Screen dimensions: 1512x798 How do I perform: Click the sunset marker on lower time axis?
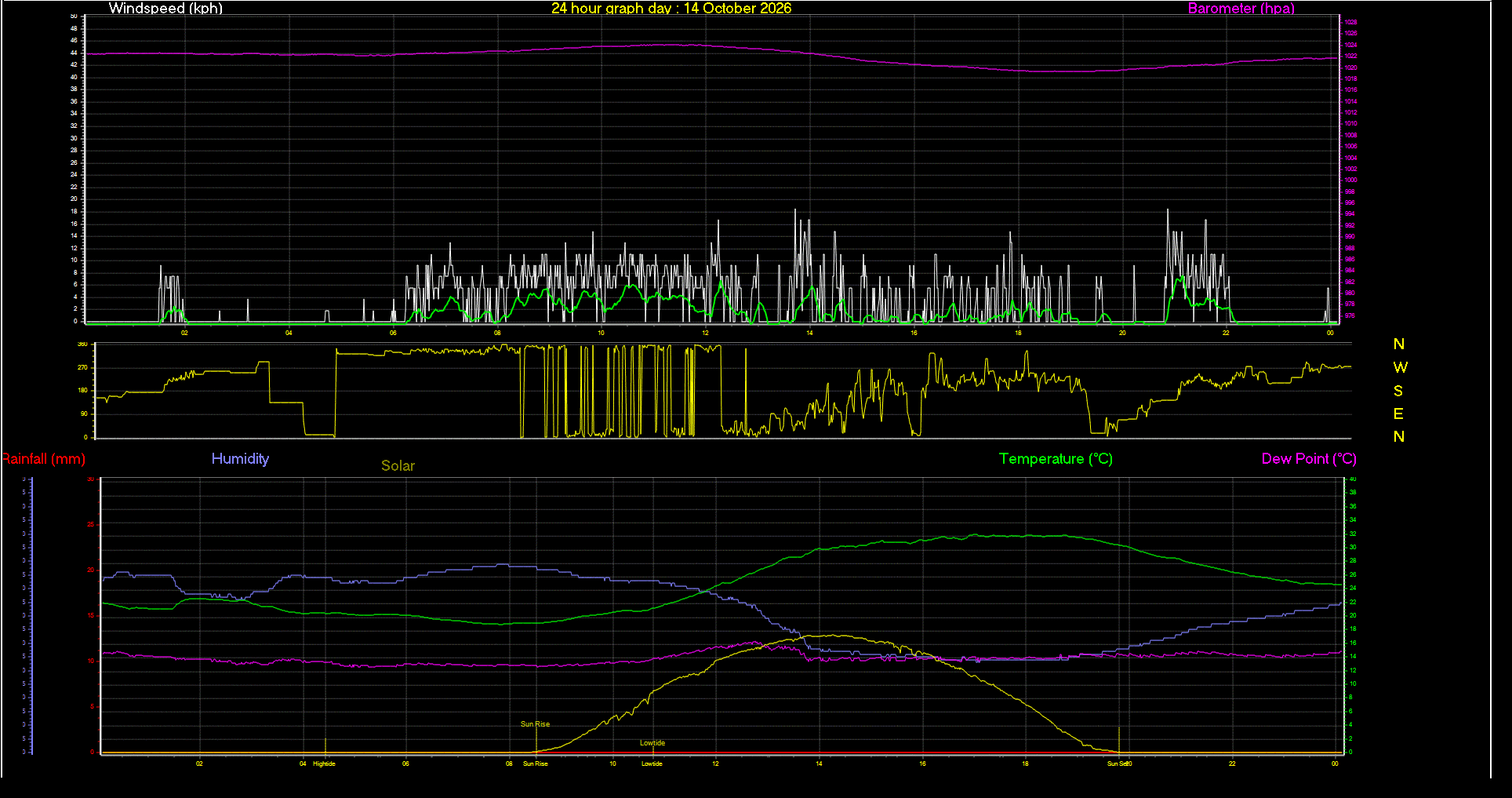pos(1118,763)
